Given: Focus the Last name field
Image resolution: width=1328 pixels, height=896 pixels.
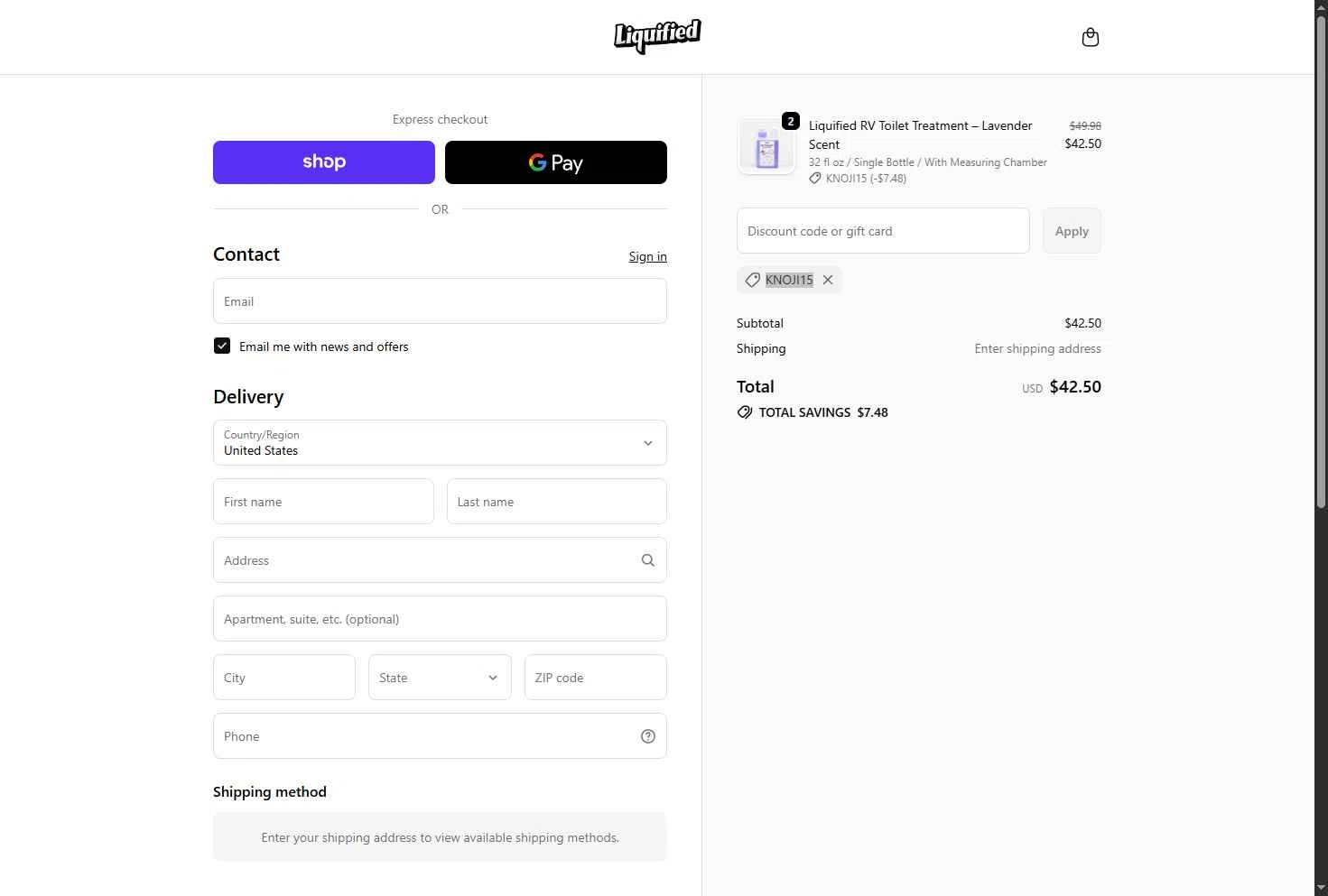Looking at the screenshot, I should point(557,502).
